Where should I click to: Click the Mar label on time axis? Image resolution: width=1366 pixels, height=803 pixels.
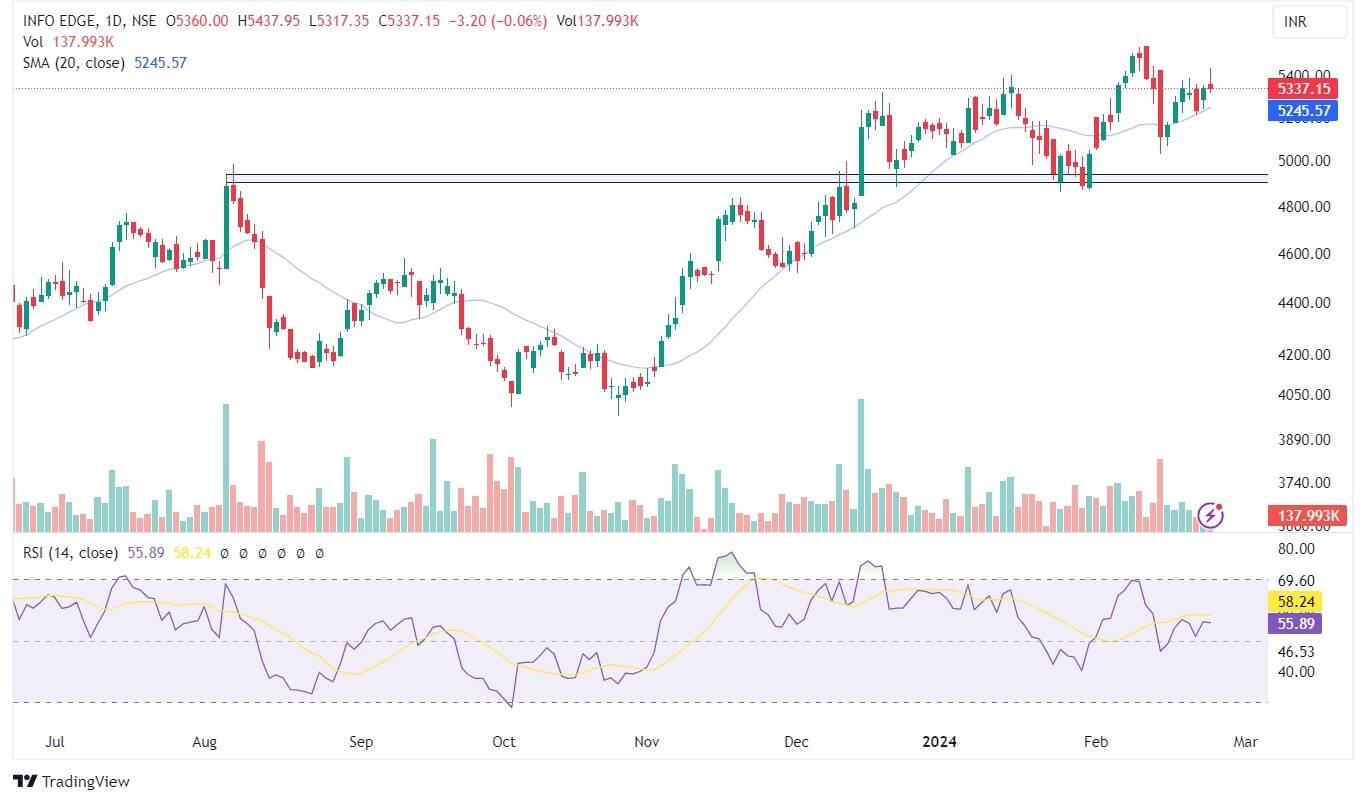1245,742
